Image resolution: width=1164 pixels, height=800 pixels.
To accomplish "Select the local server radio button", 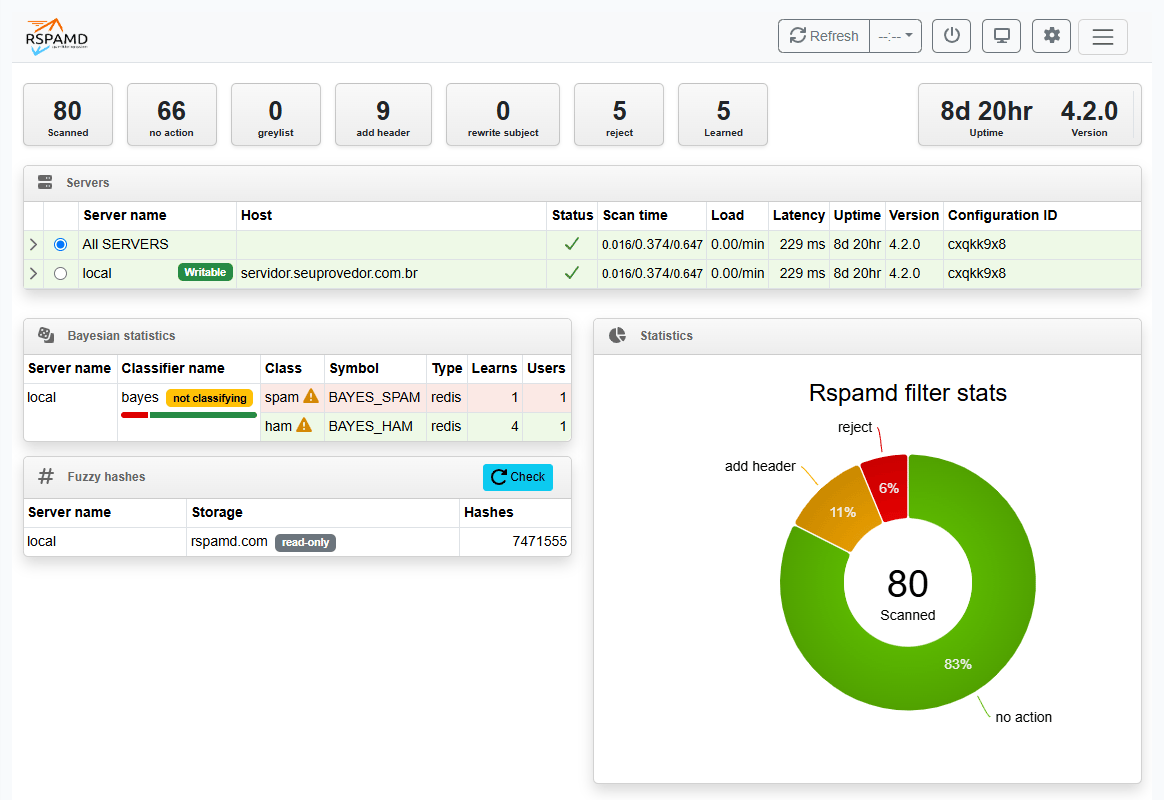I will point(61,273).
